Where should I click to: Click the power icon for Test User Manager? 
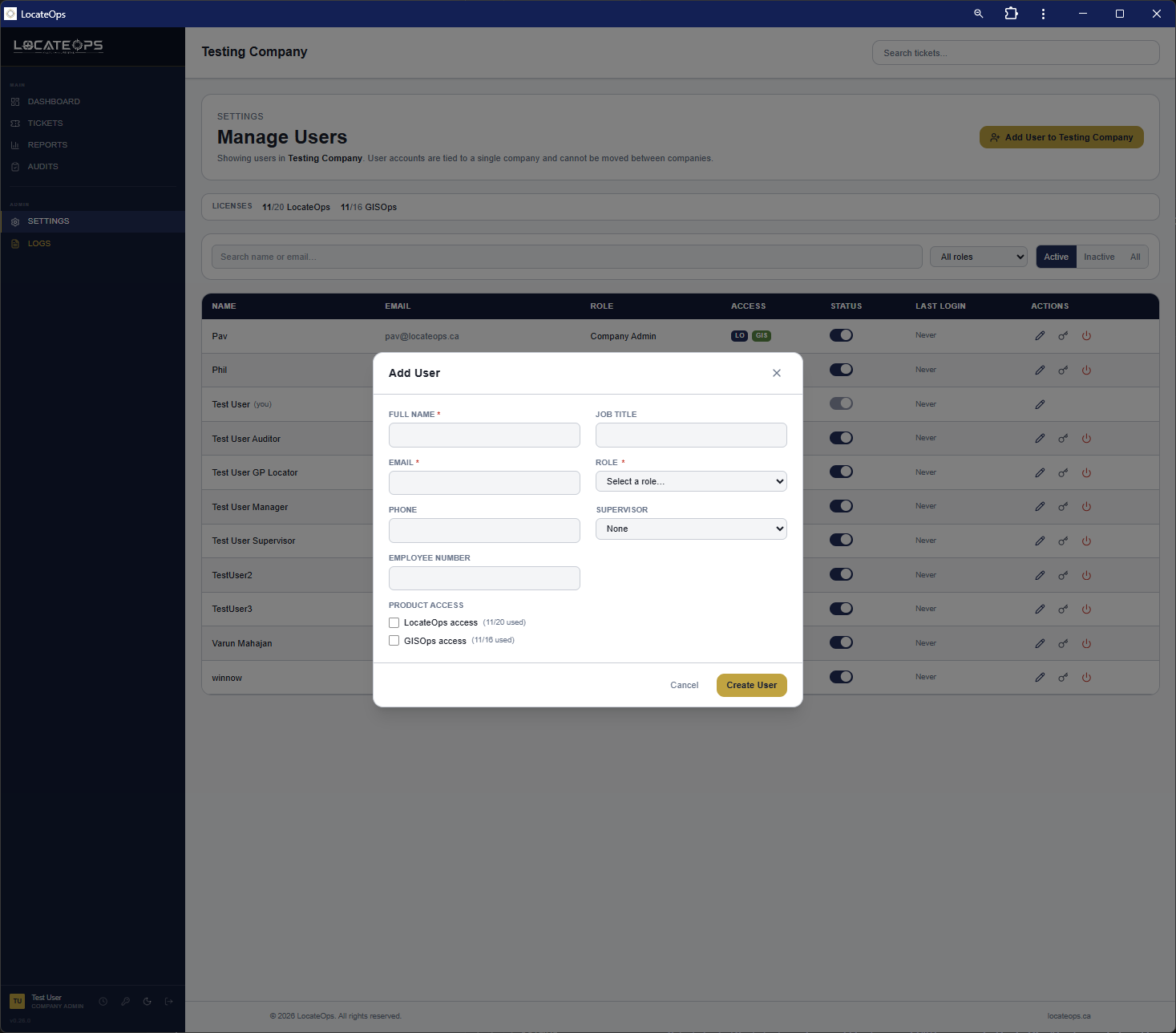tap(1086, 507)
